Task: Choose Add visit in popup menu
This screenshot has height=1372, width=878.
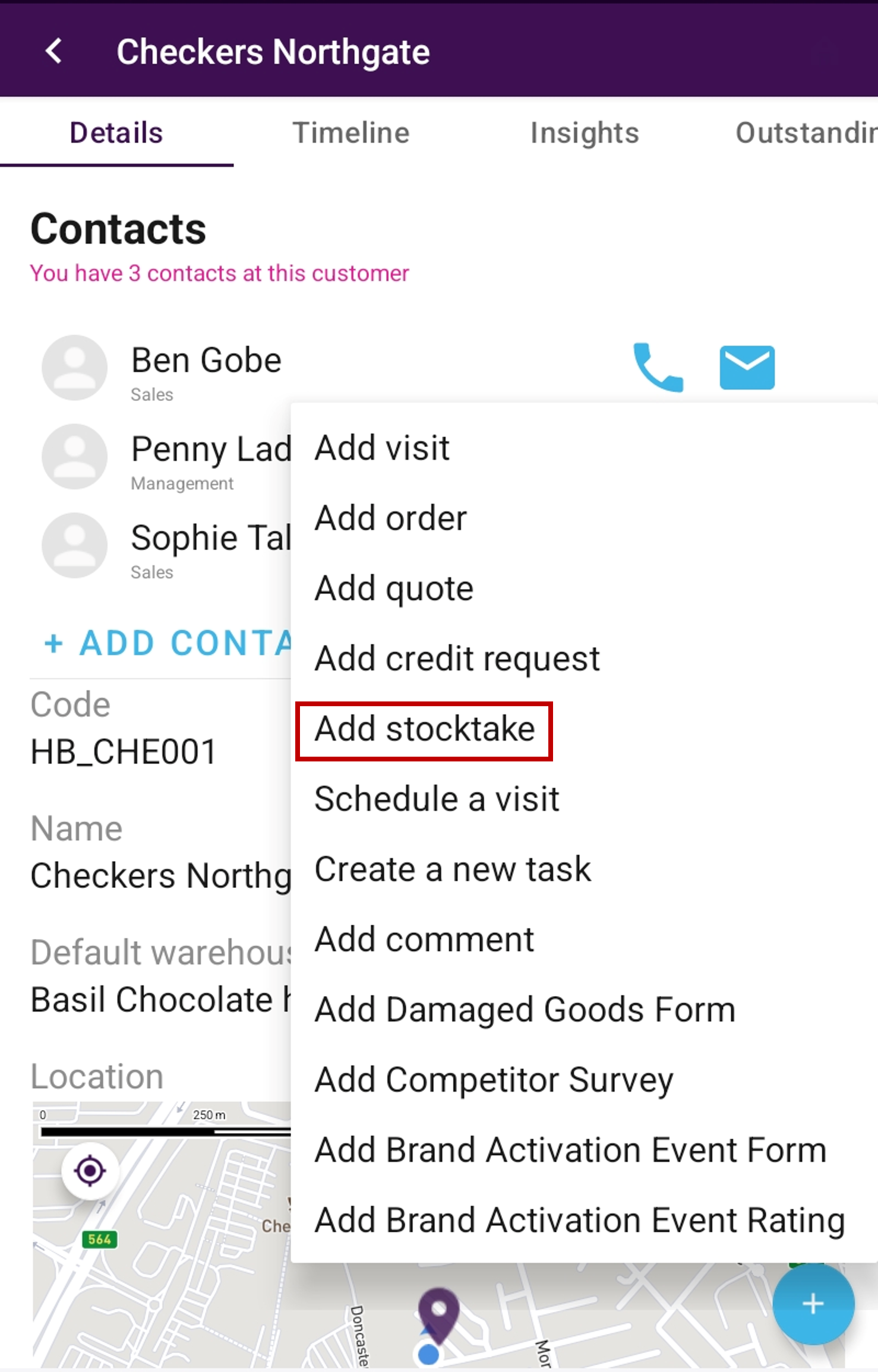Action: click(382, 448)
